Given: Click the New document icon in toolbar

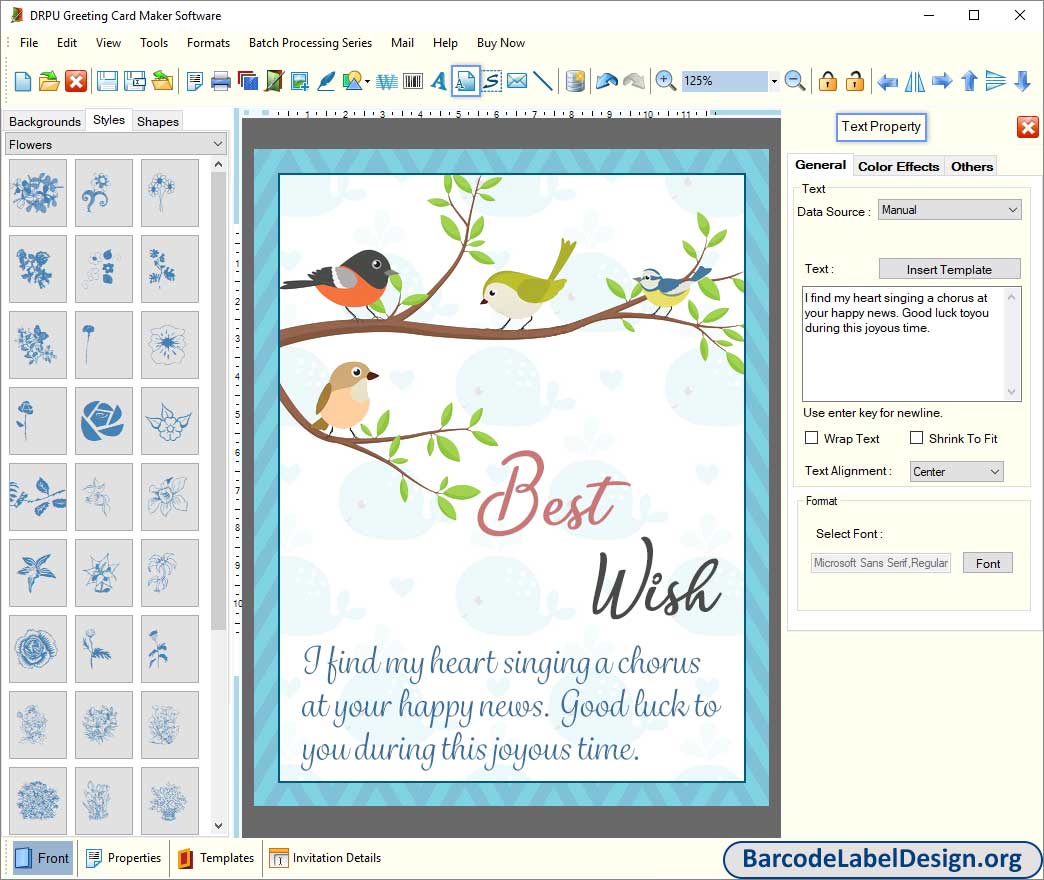Looking at the screenshot, I should click(22, 81).
